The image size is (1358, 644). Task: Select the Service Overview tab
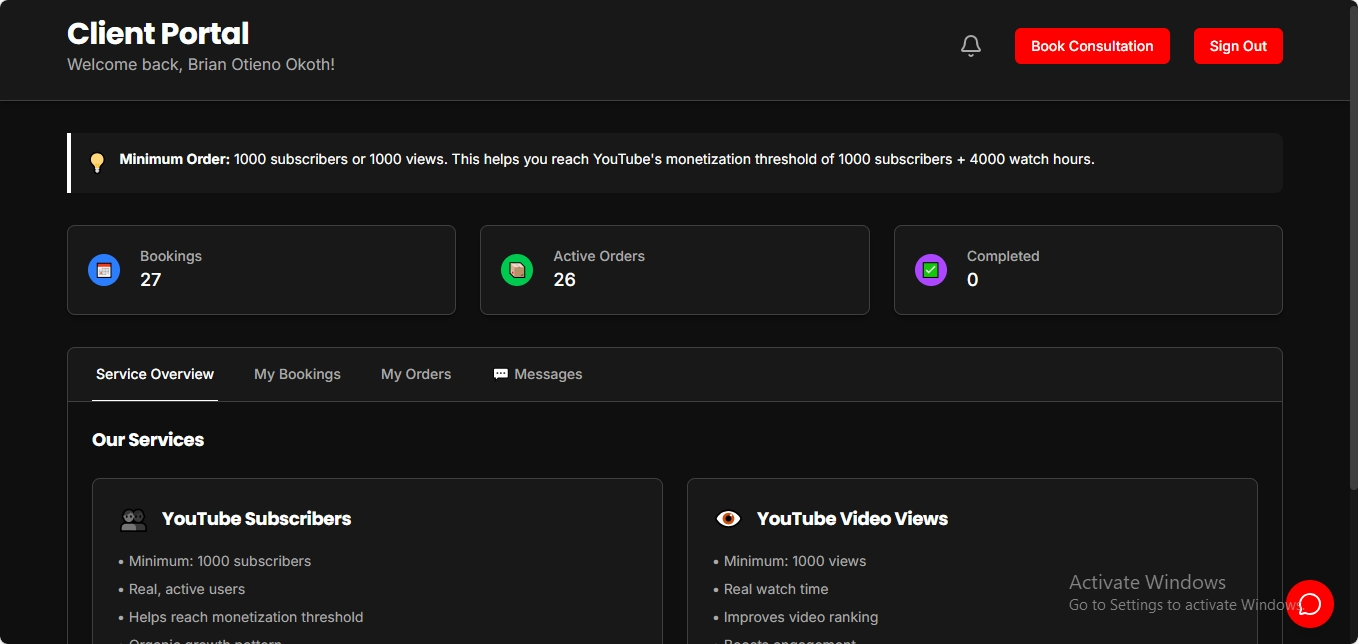tap(154, 373)
